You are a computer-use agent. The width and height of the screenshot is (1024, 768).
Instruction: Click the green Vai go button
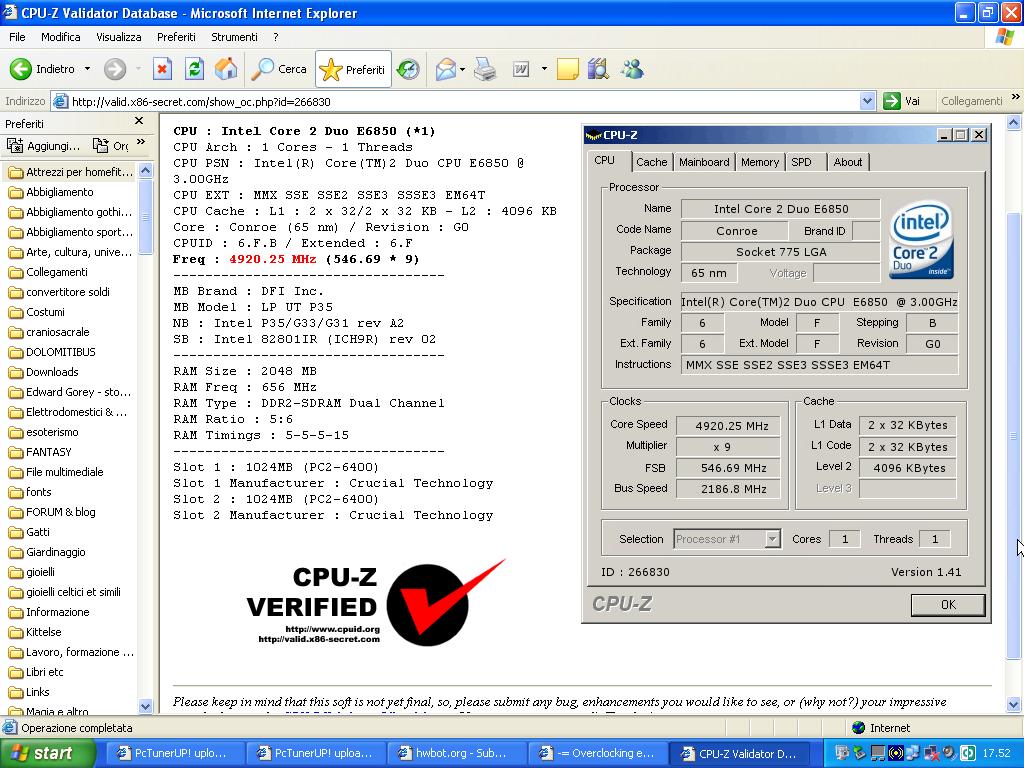click(902, 101)
